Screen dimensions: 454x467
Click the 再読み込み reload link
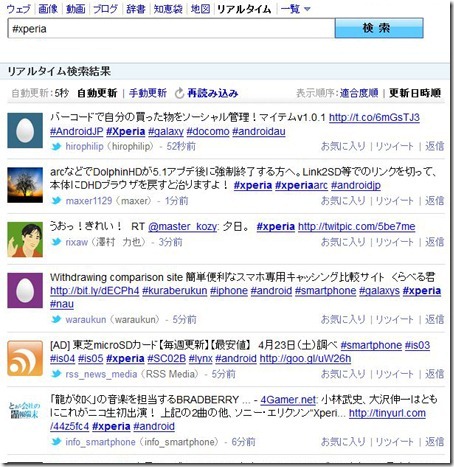click(212, 93)
